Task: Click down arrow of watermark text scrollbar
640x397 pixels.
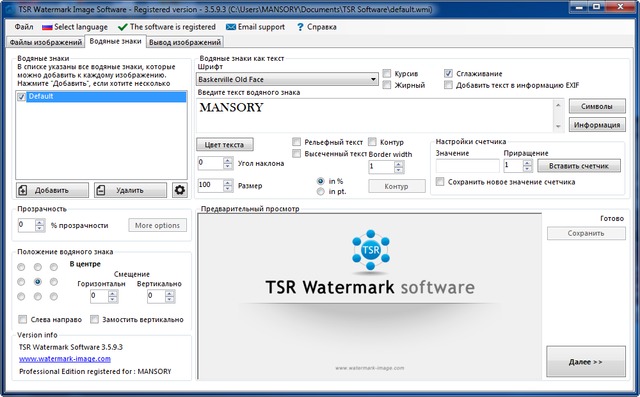Action: pos(558,126)
